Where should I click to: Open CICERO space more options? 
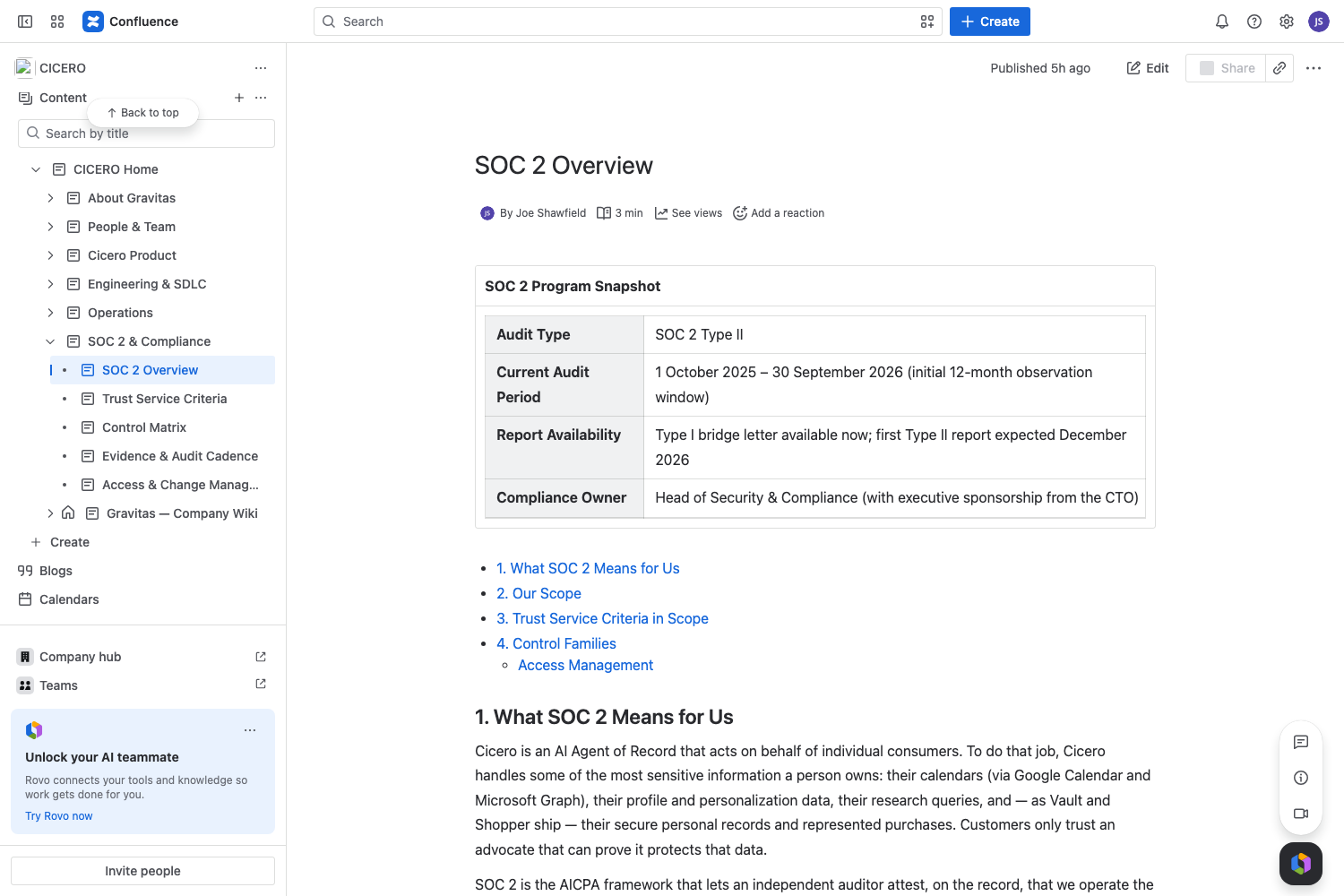pos(261,68)
